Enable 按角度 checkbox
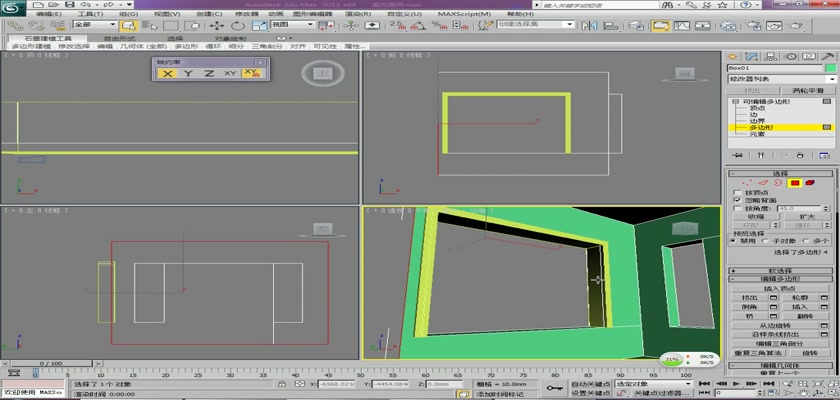 point(737,208)
